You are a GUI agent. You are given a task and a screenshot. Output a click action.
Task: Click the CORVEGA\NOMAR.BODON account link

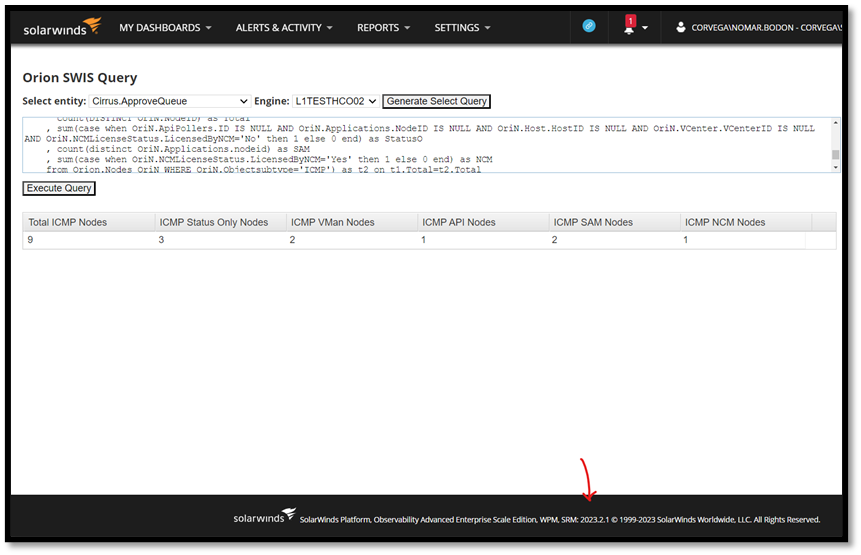coord(766,27)
